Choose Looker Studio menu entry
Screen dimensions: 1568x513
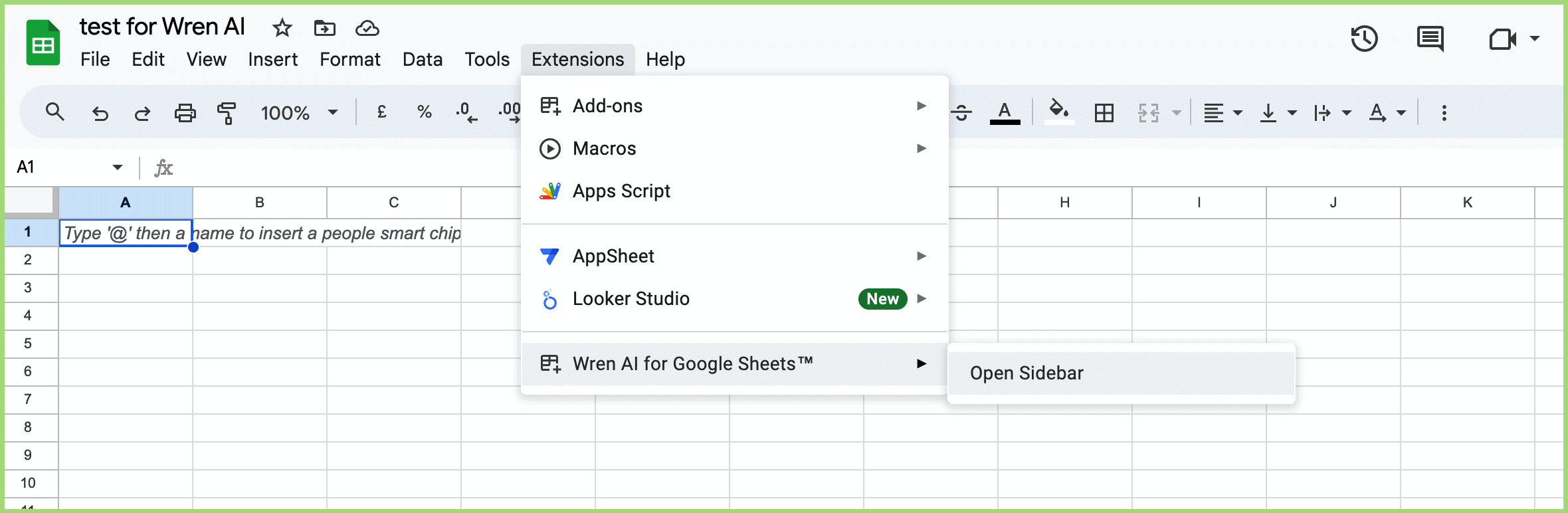(x=735, y=299)
